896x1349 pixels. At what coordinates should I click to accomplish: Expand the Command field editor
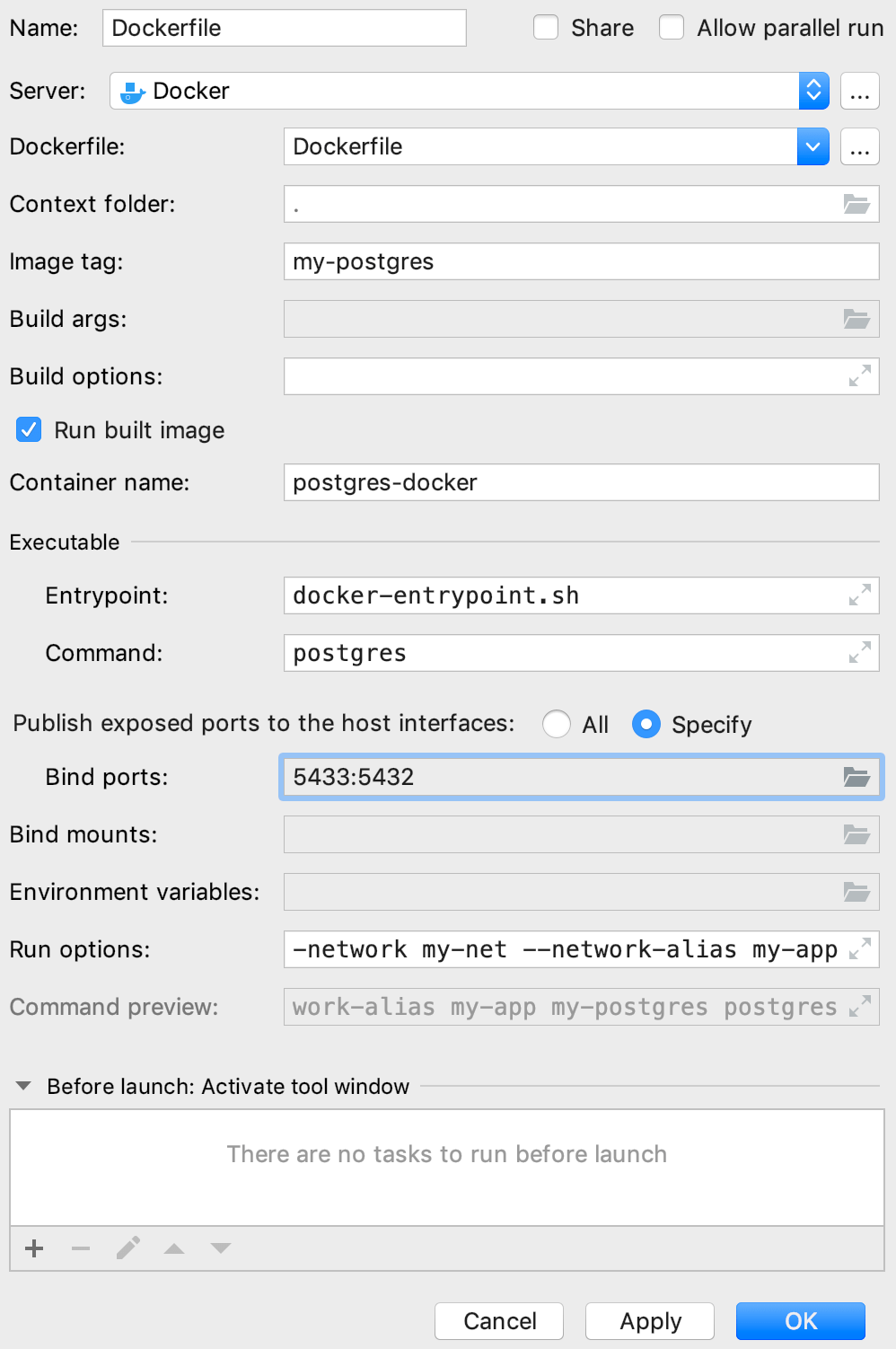(x=860, y=653)
